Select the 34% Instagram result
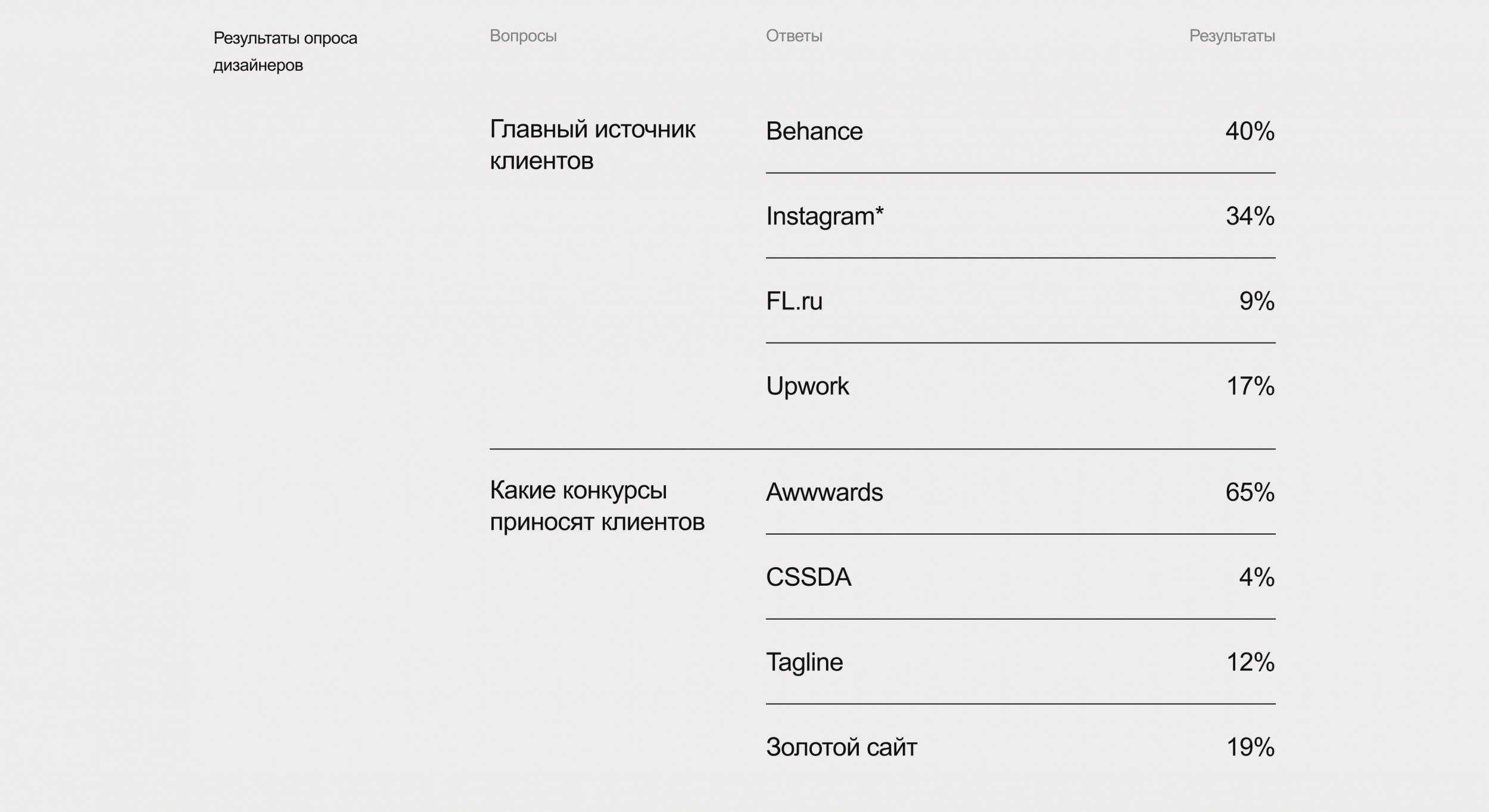The width and height of the screenshot is (1489, 812). point(1250,216)
